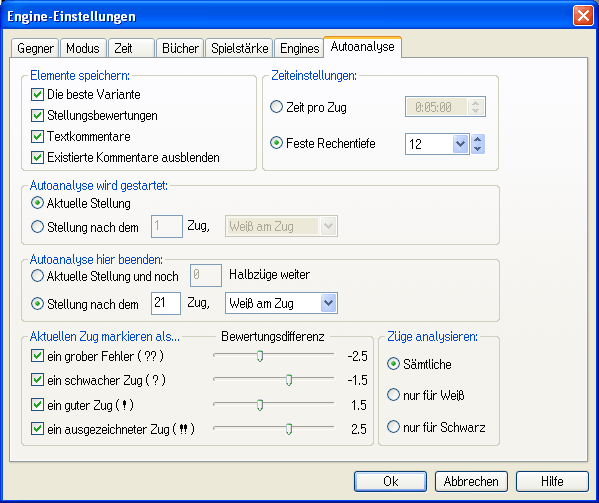This screenshot has height=503, width=599.
Task: Click the grober Fehler value -2.5
Action: pyautogui.click(x=358, y=356)
